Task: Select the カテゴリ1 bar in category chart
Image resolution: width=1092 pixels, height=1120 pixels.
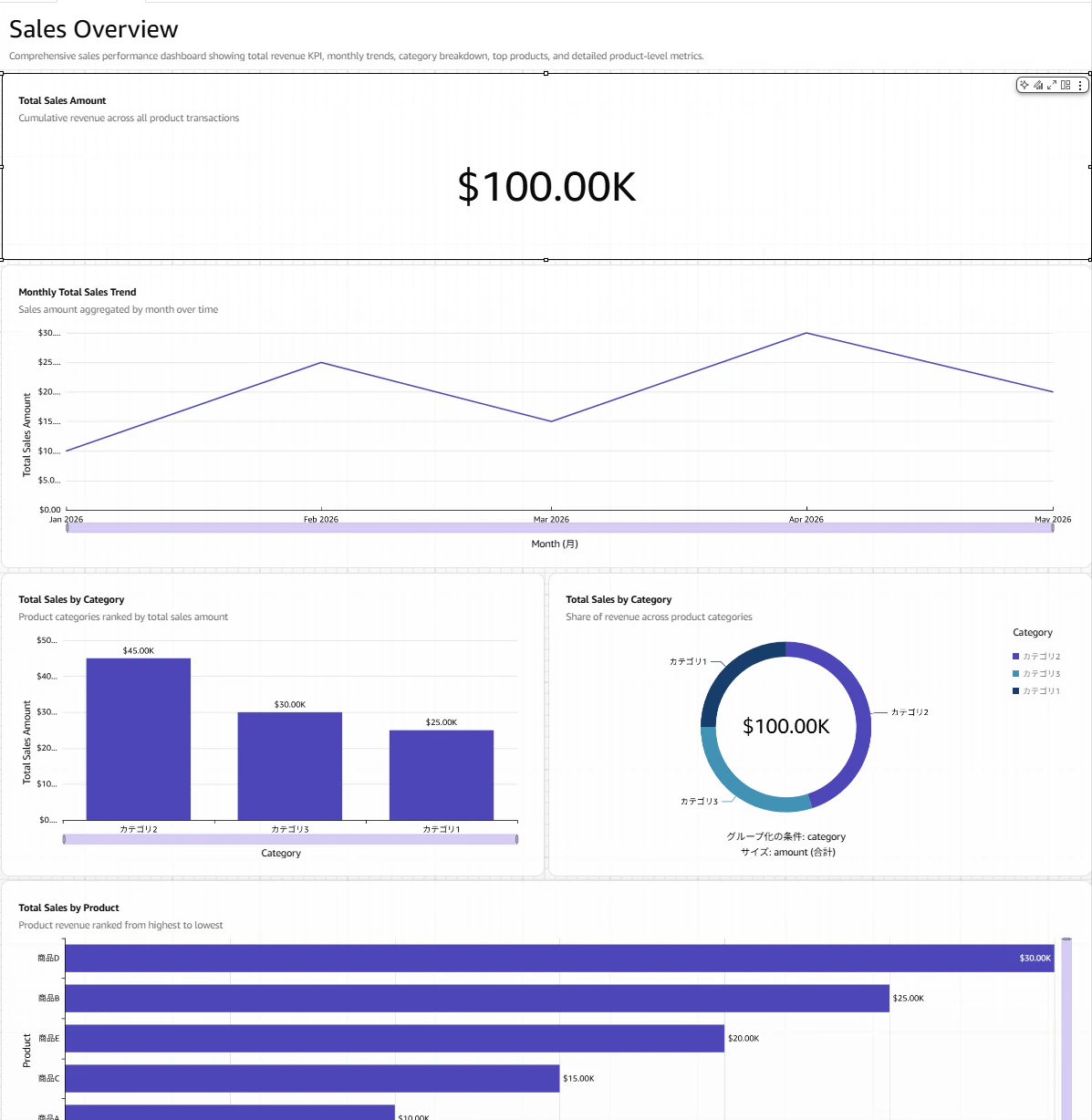Action: [442, 775]
